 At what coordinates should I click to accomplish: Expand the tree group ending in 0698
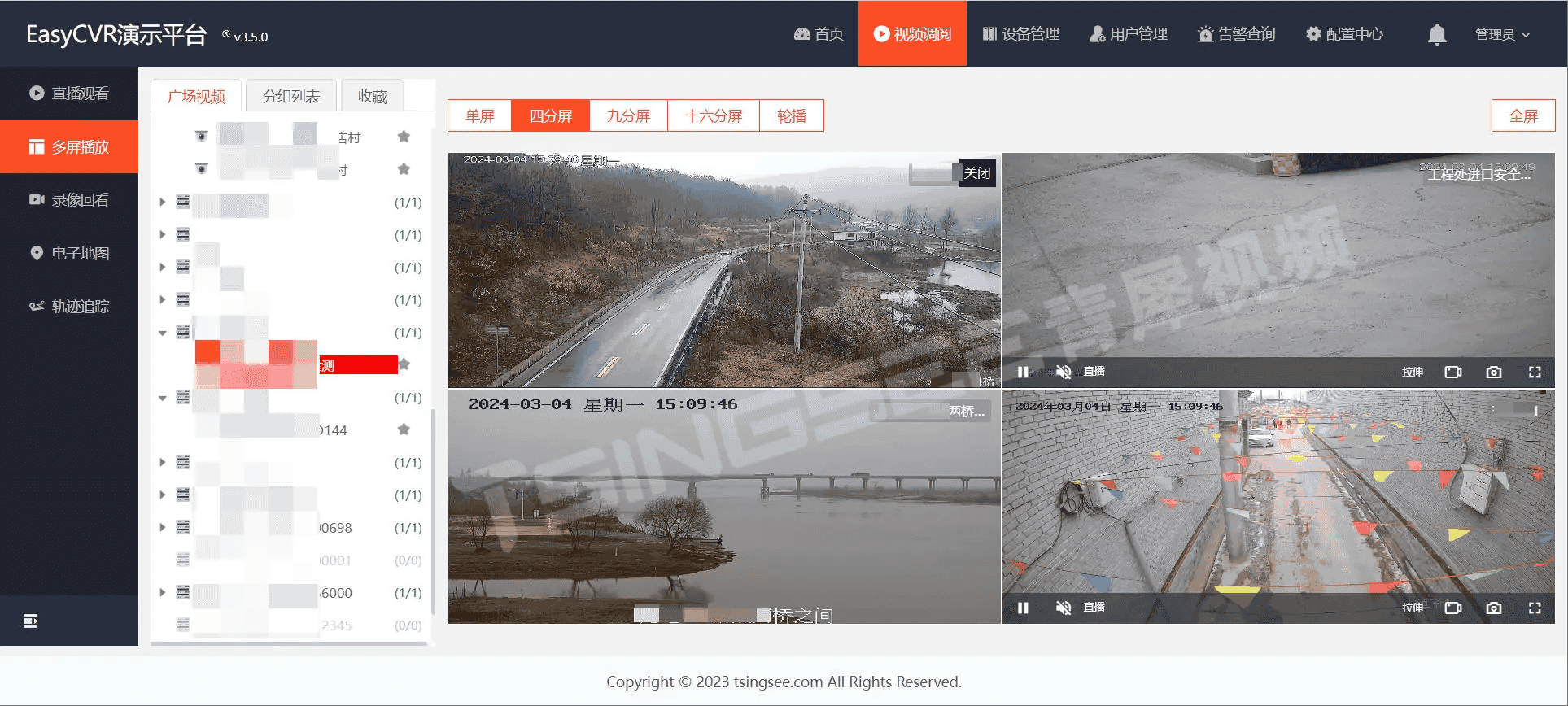tap(163, 527)
